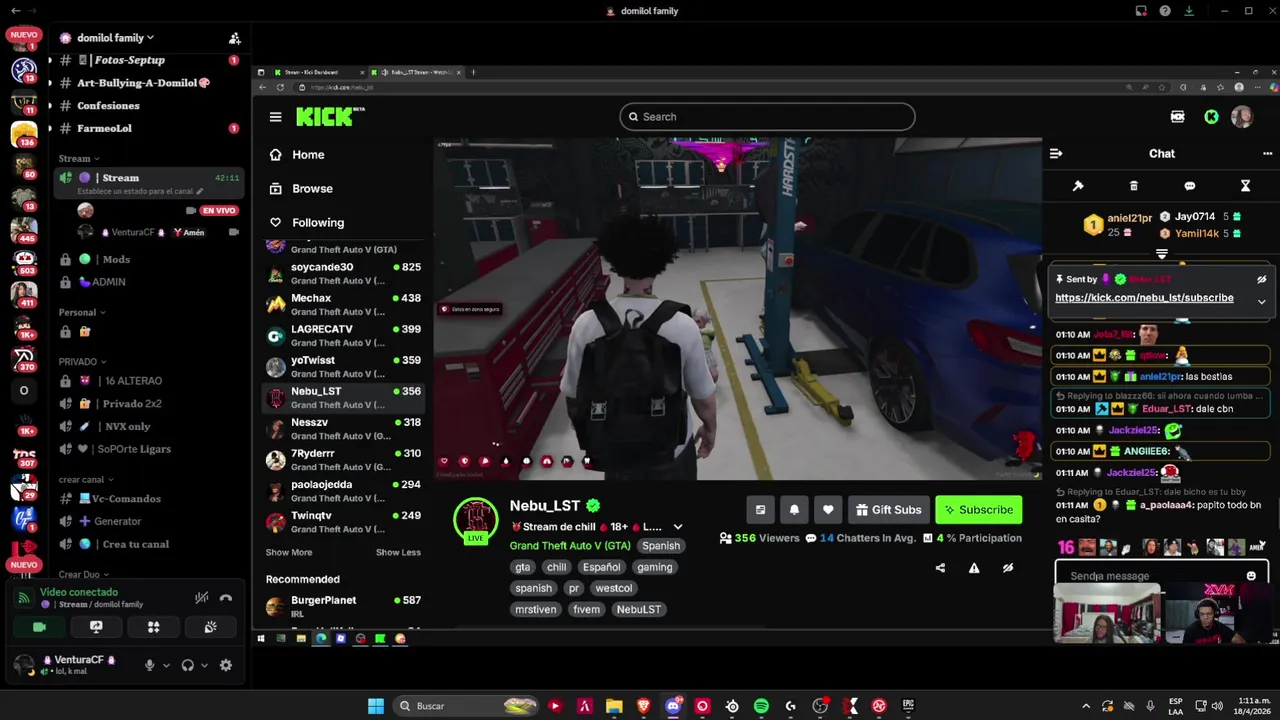The height and width of the screenshot is (720, 1280).
Task: Collapse the Personal category
Action: [x=82, y=312]
